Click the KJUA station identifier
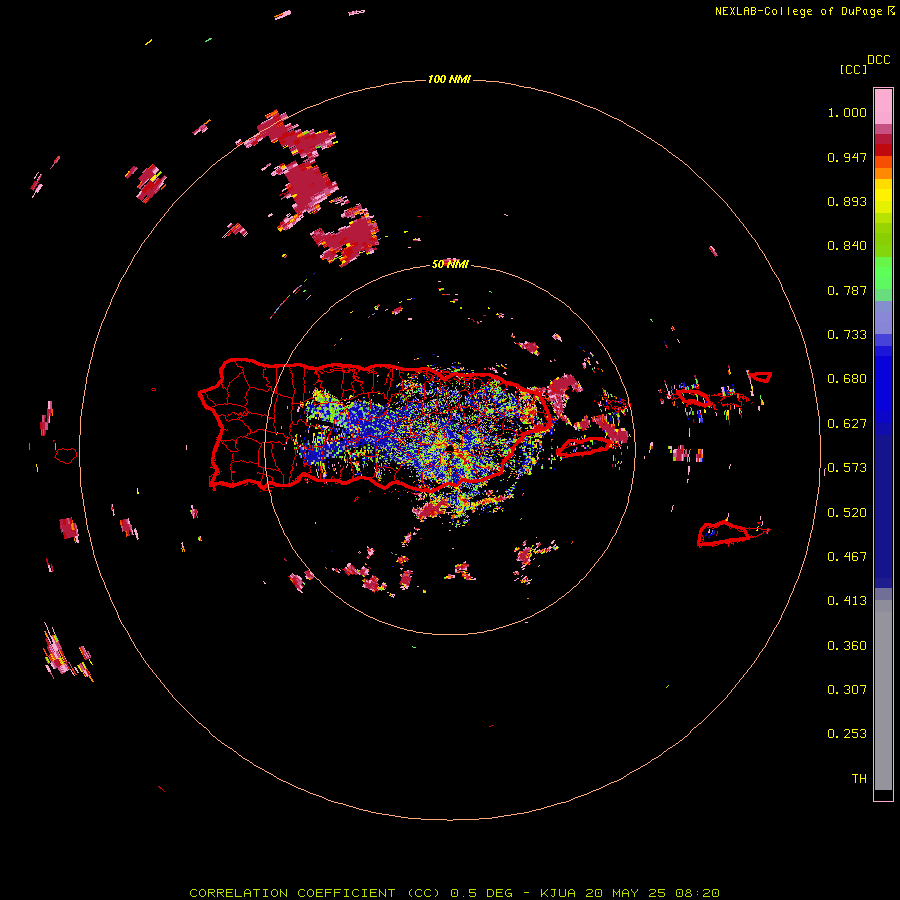The width and height of the screenshot is (900, 900). tap(557, 893)
